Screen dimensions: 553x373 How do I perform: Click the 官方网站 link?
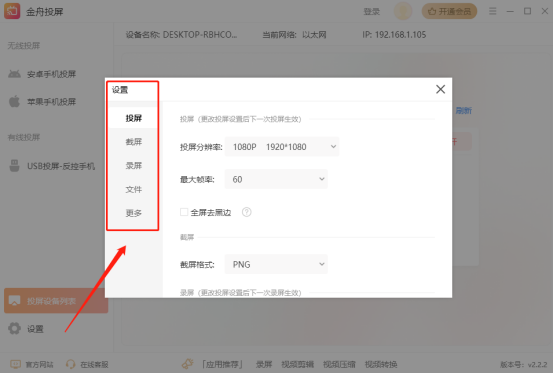(39, 364)
